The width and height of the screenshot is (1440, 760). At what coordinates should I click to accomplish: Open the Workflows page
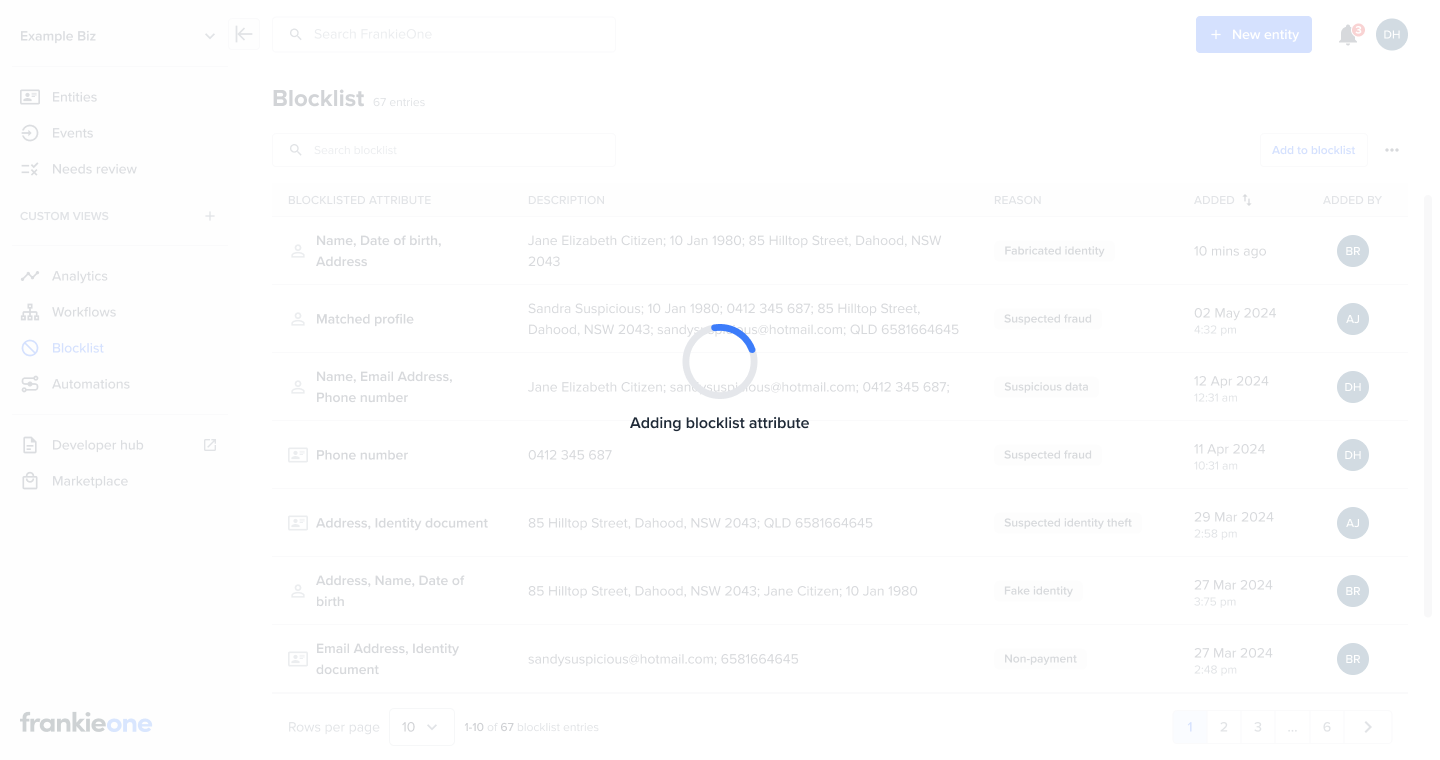click(x=84, y=312)
